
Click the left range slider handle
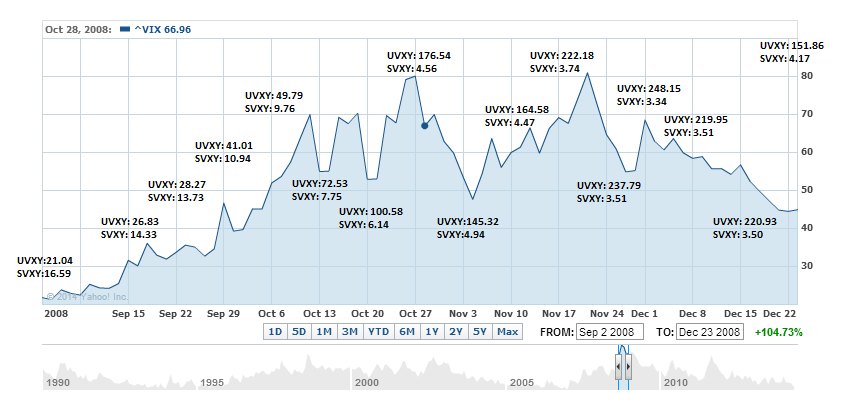619,367
